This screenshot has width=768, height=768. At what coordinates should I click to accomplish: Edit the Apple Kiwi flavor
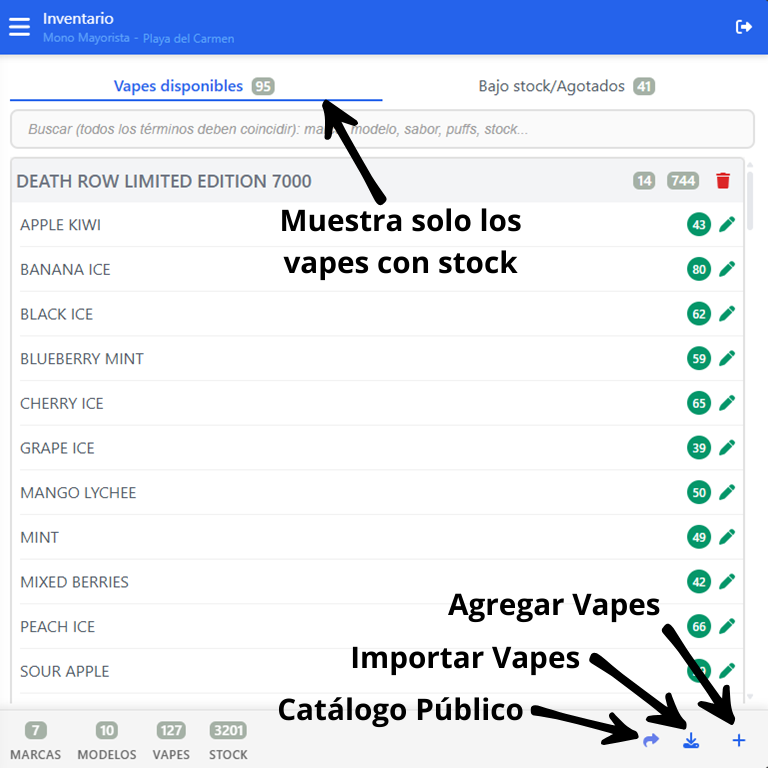tap(727, 225)
